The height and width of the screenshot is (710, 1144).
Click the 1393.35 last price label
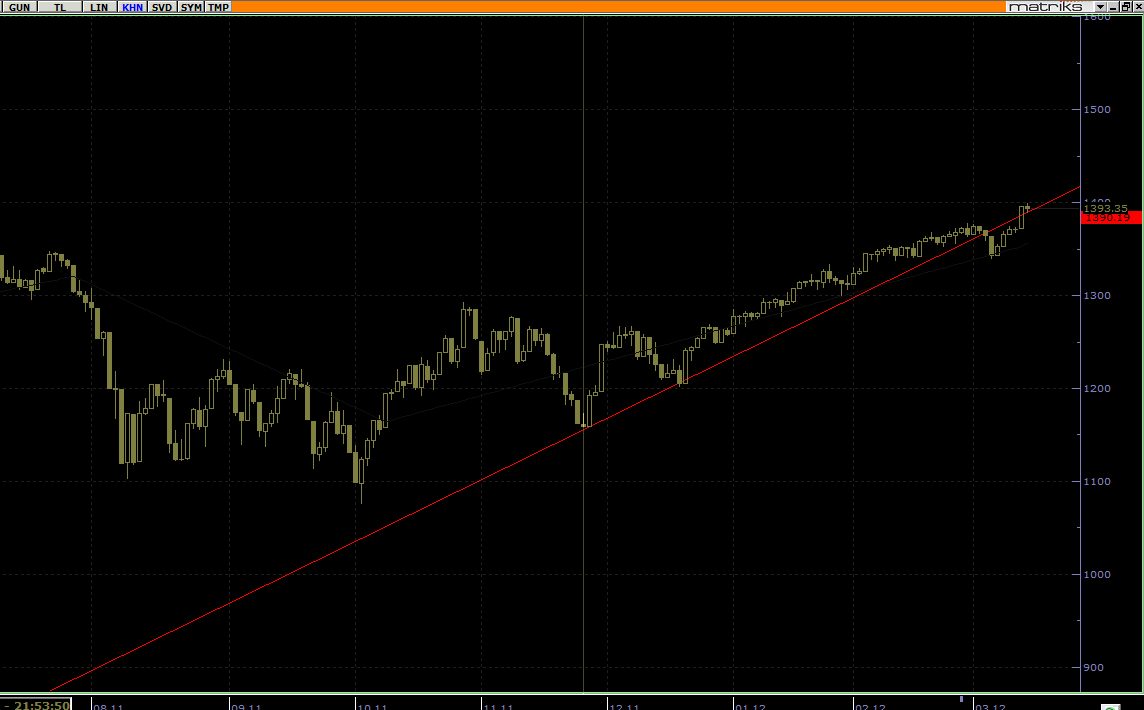click(x=1105, y=208)
